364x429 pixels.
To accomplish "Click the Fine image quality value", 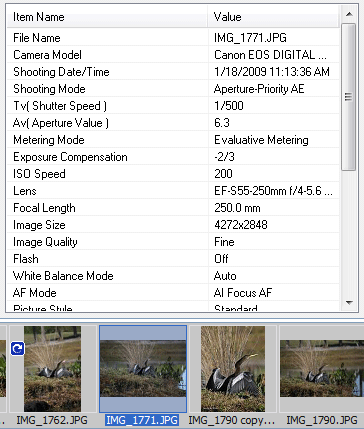I will (x=224, y=242).
